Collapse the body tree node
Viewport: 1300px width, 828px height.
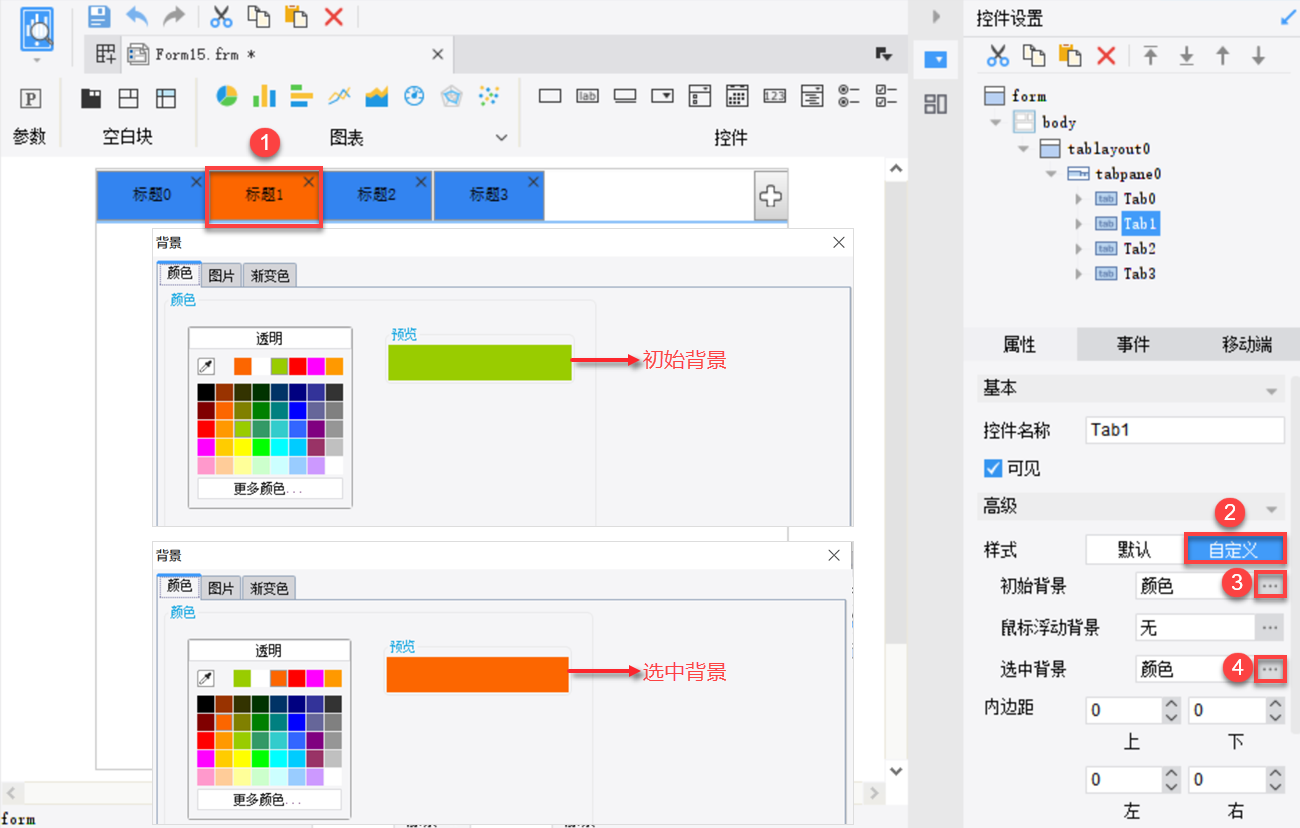995,122
